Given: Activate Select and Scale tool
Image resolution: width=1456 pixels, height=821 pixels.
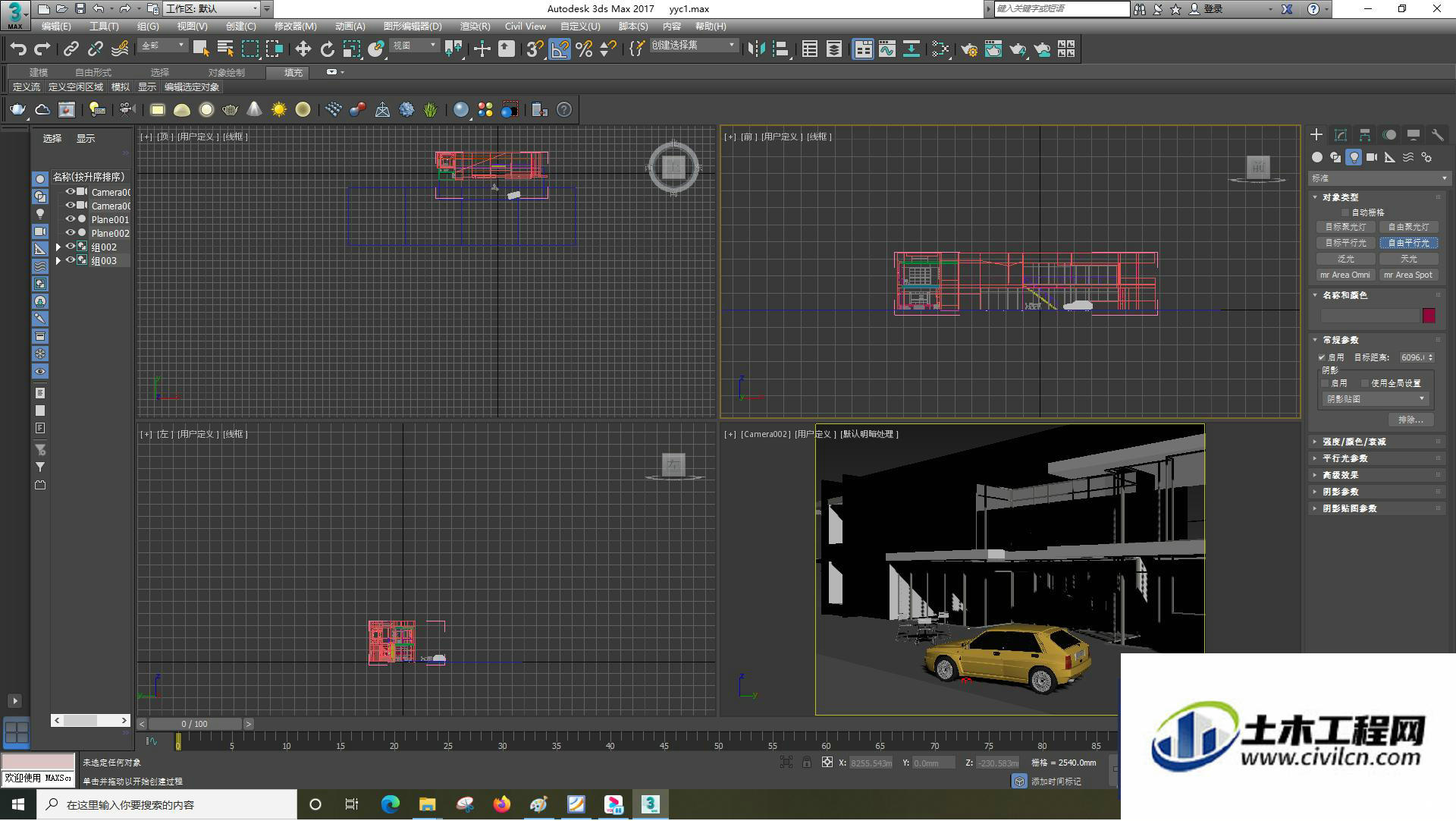Looking at the screenshot, I should (351, 49).
